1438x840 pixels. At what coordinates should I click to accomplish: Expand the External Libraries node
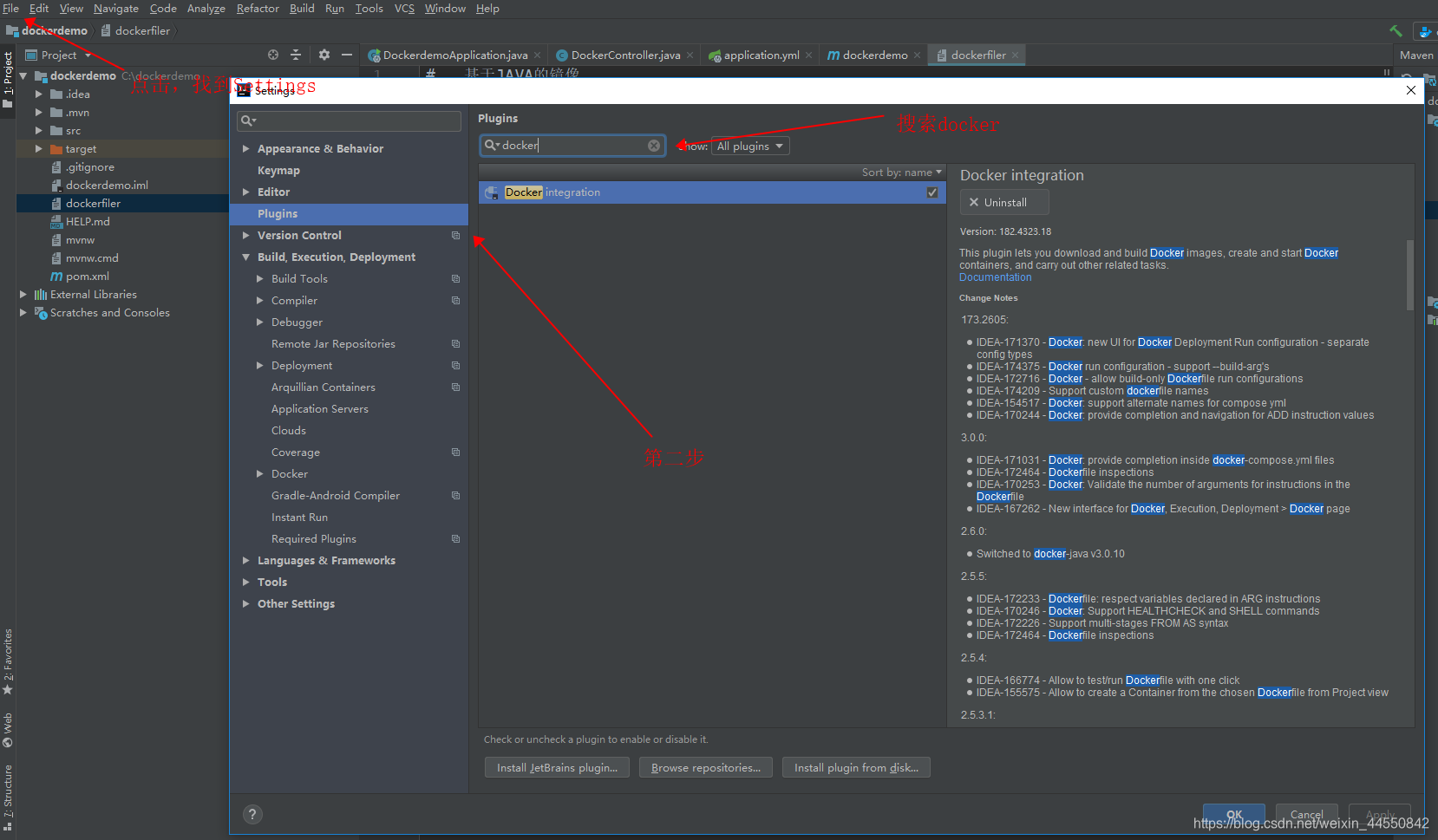pyautogui.click(x=23, y=295)
